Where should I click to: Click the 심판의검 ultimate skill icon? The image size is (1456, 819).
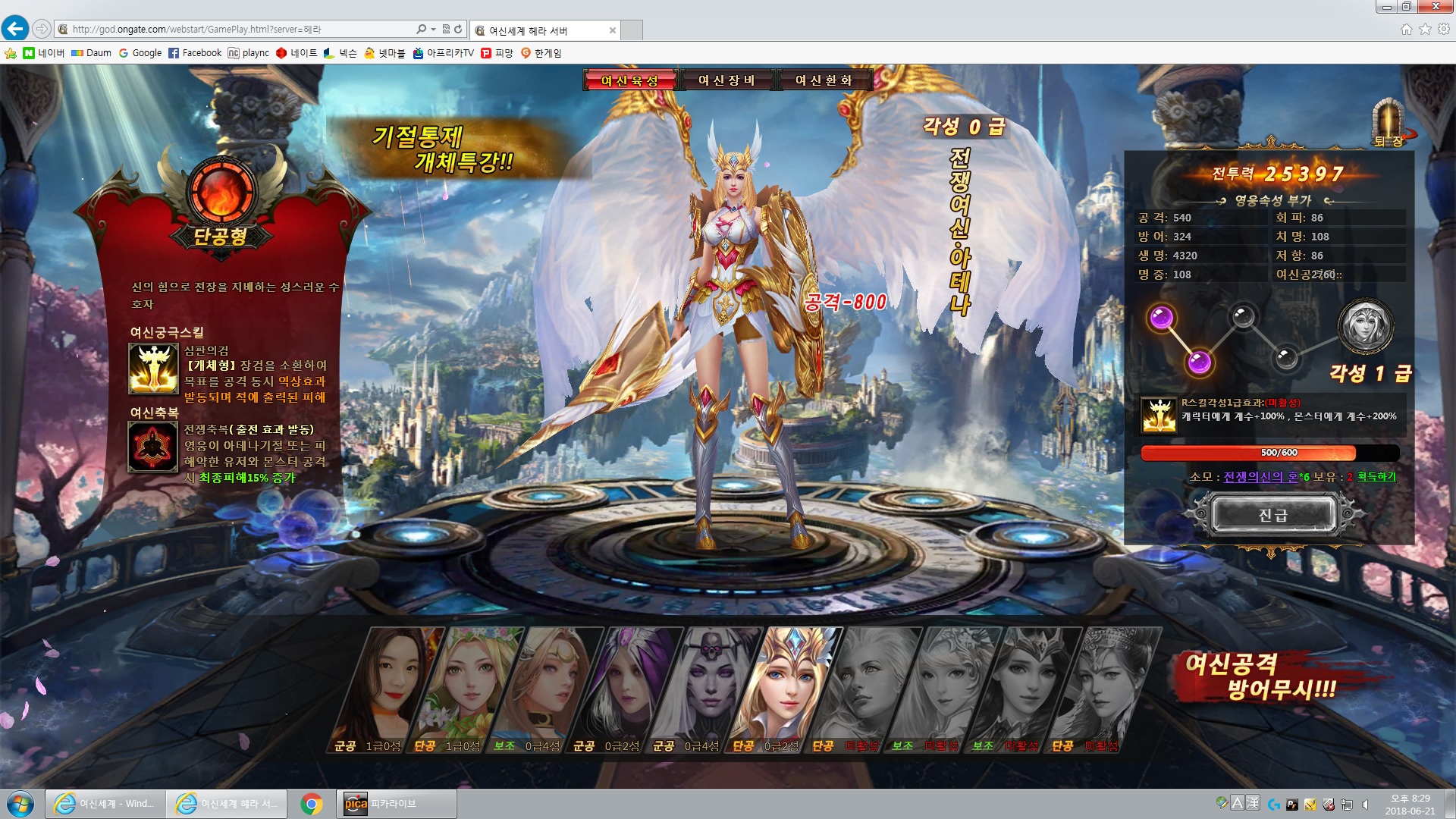click(x=153, y=369)
